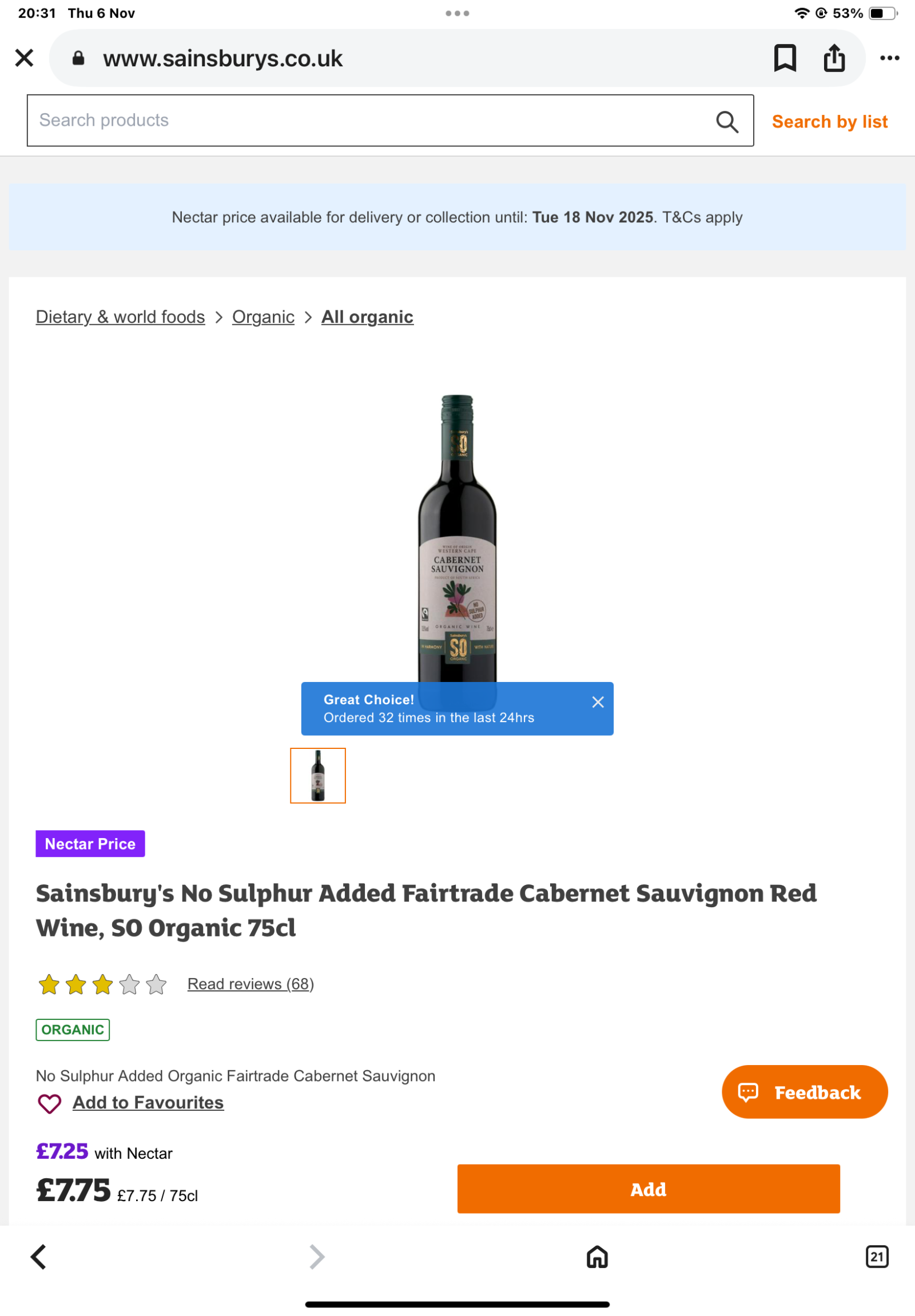Click the search magnifier icon

coord(726,122)
